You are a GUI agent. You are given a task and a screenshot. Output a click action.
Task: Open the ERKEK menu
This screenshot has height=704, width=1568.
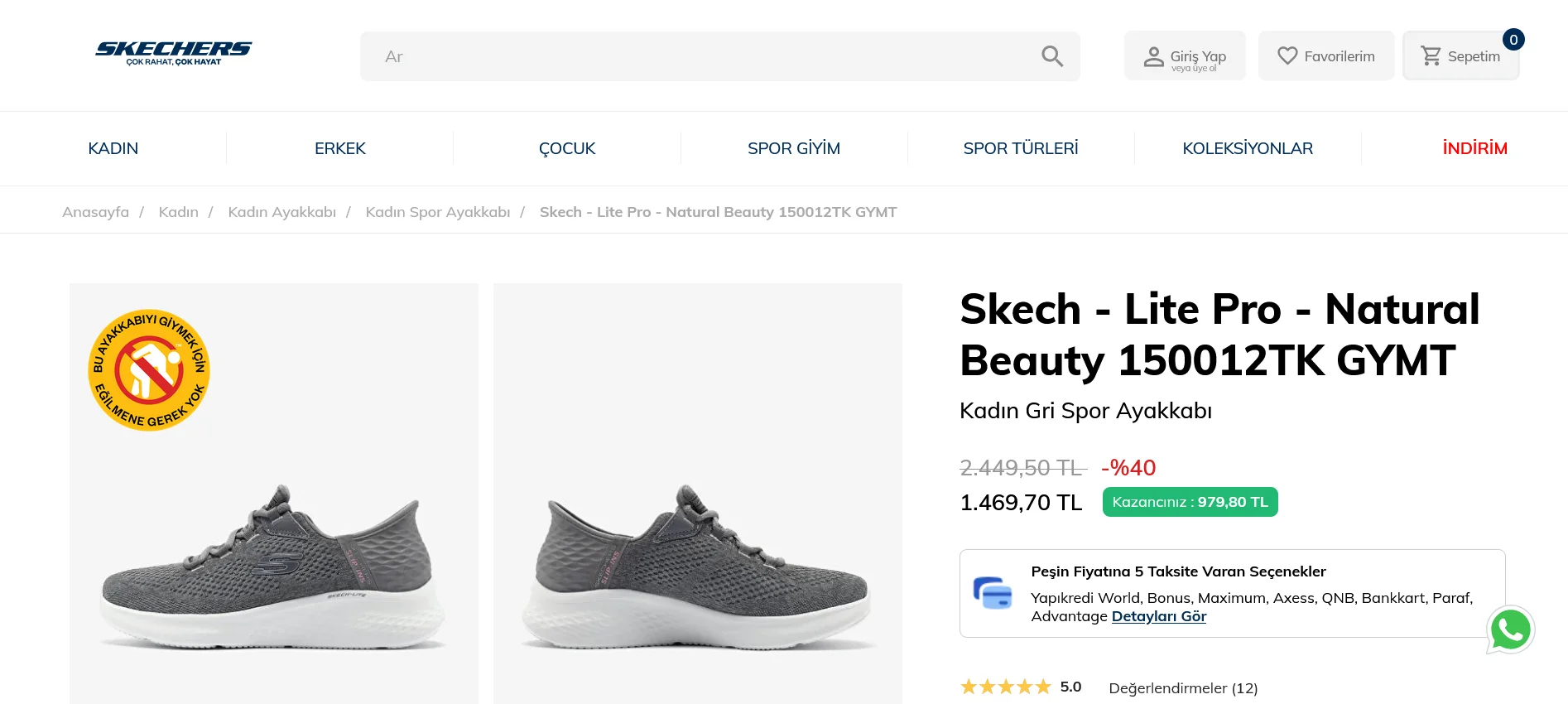click(x=339, y=148)
